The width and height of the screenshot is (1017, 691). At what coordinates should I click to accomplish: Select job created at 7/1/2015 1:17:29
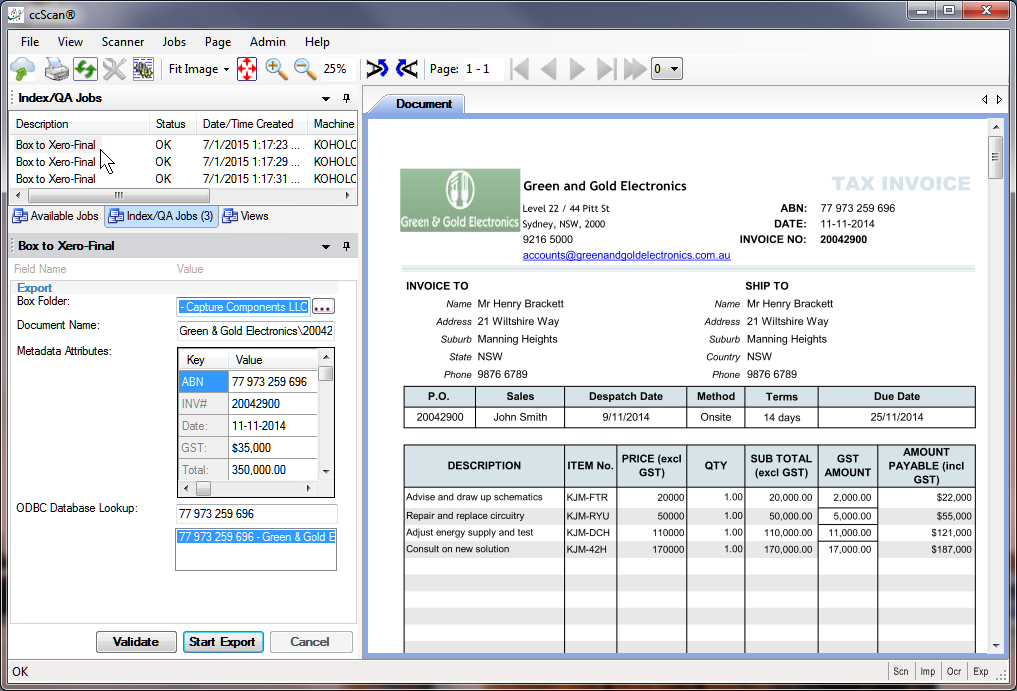click(184, 162)
